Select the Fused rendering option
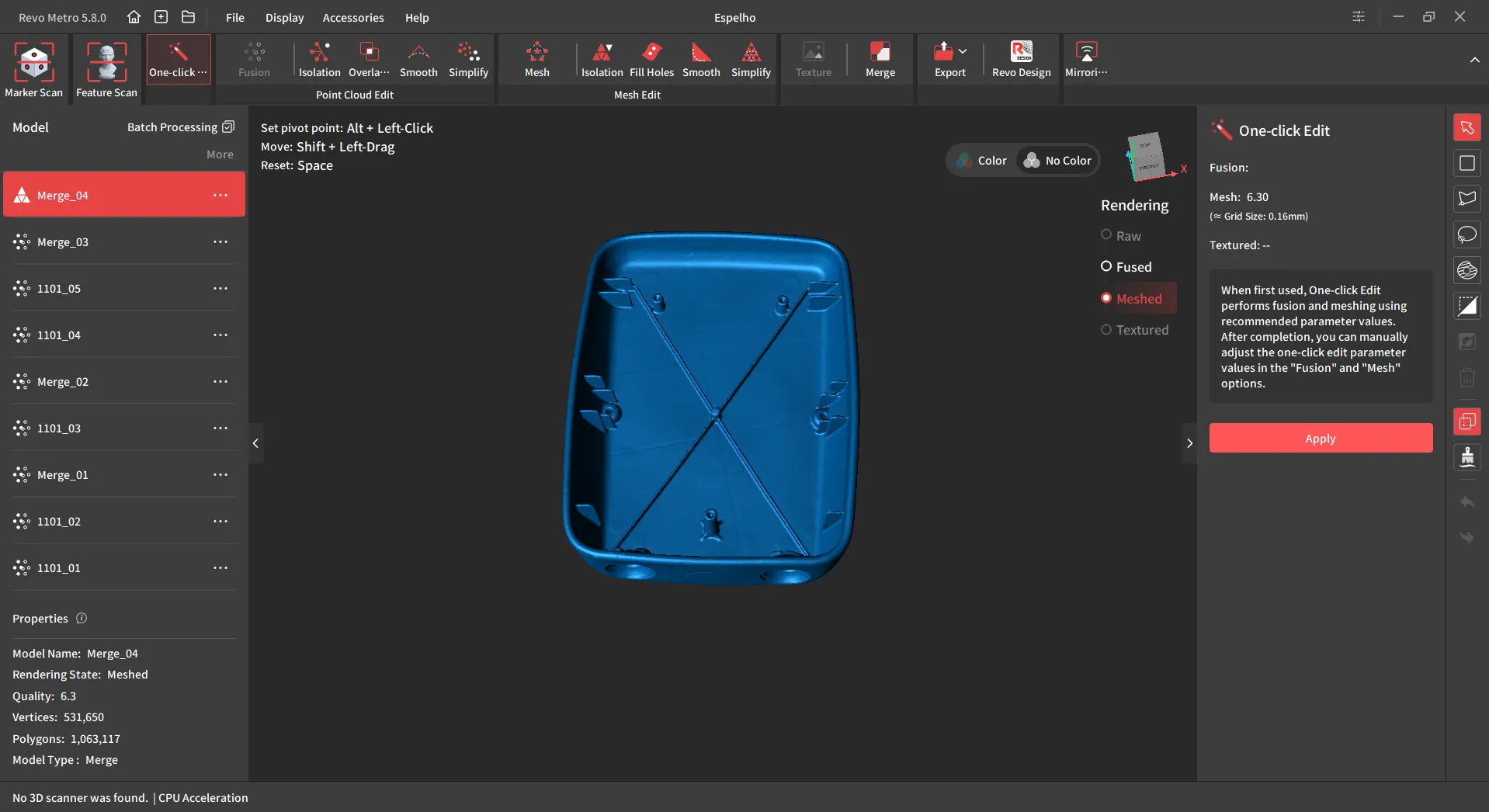This screenshot has height=812, width=1489. pos(1126,267)
